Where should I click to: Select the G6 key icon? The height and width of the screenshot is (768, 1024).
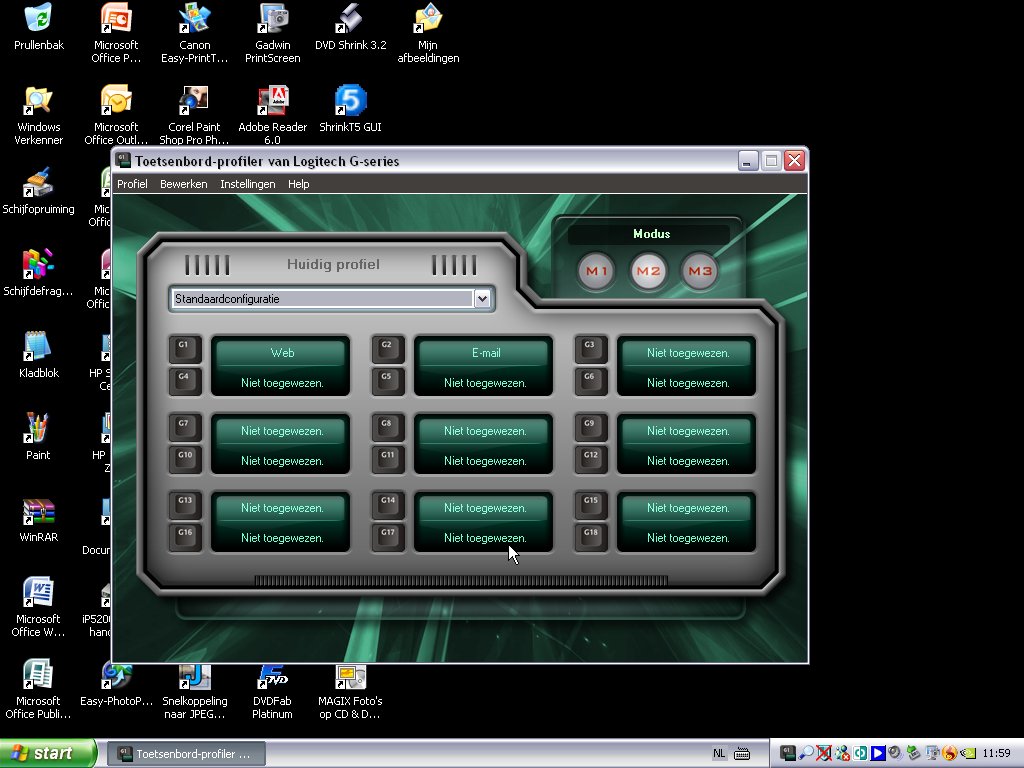pos(590,381)
